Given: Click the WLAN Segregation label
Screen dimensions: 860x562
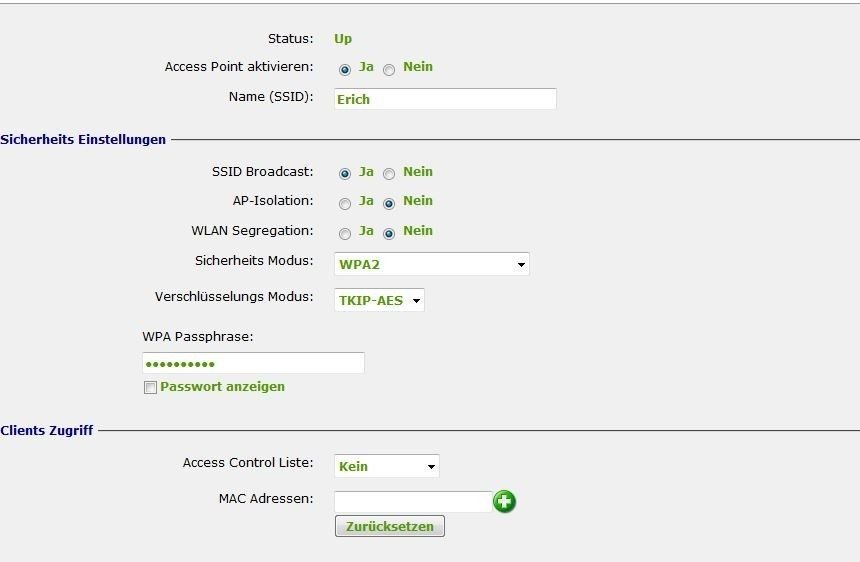Looking at the screenshot, I should pyautogui.click(x=252, y=231).
